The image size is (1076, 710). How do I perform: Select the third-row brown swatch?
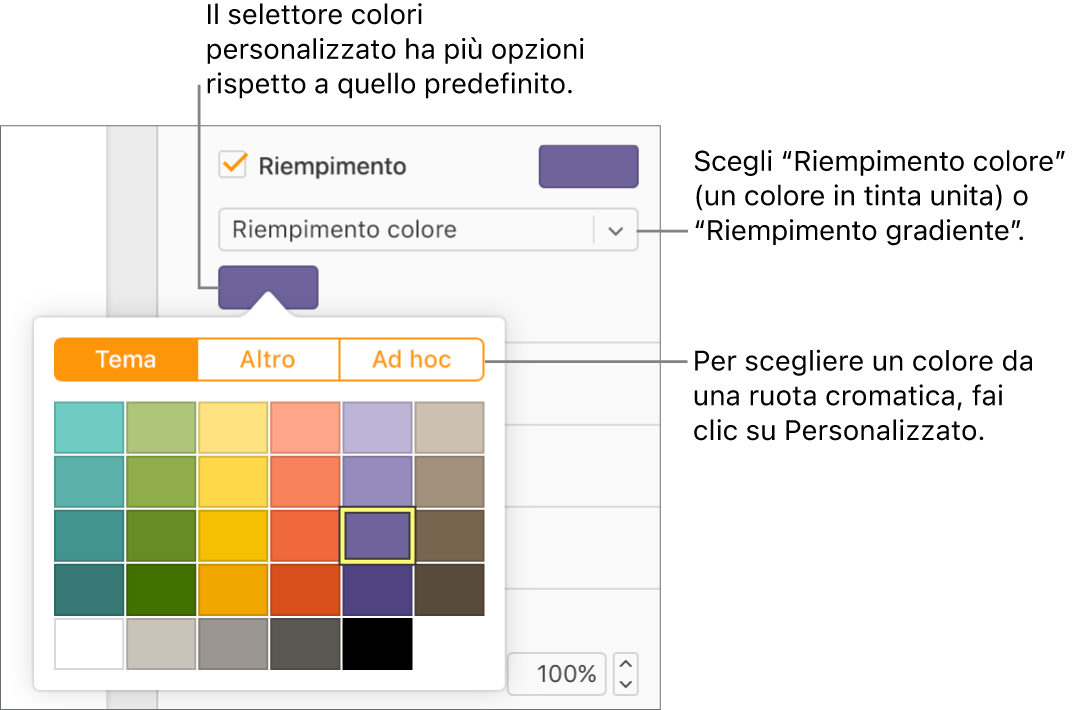coord(449,536)
